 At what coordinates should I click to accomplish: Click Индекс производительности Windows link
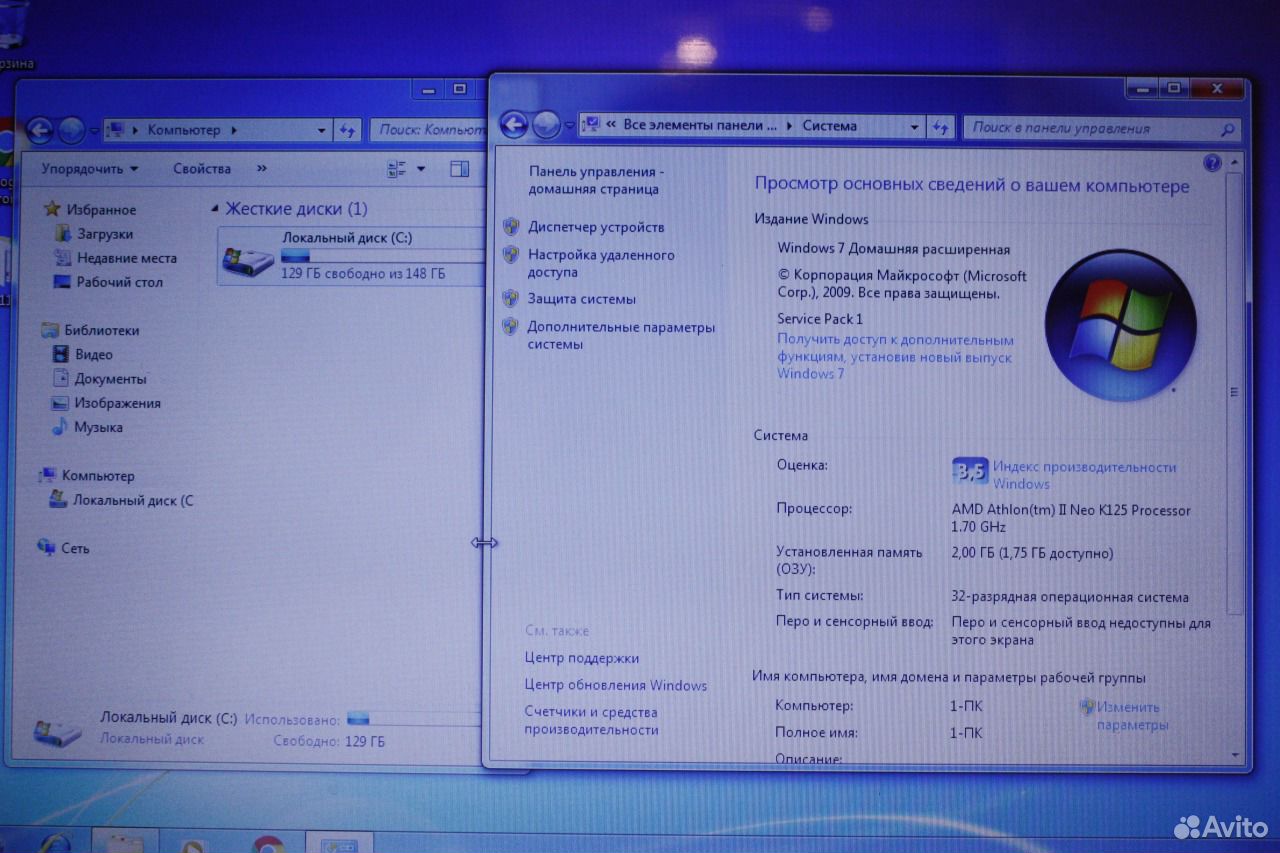tap(1085, 475)
